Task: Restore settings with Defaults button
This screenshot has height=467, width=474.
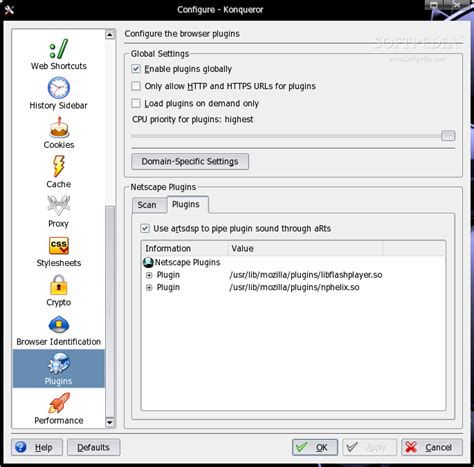Action: tap(94, 447)
